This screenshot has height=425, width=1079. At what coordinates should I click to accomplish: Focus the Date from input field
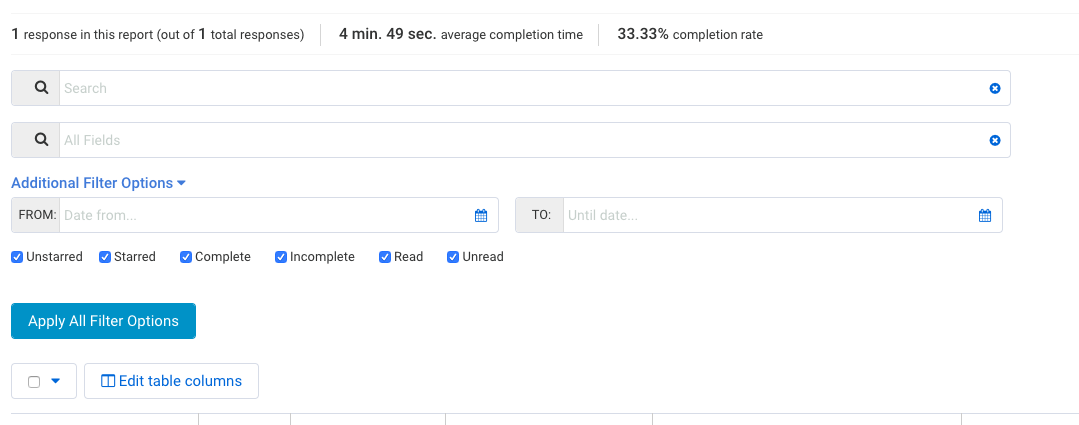click(266, 215)
